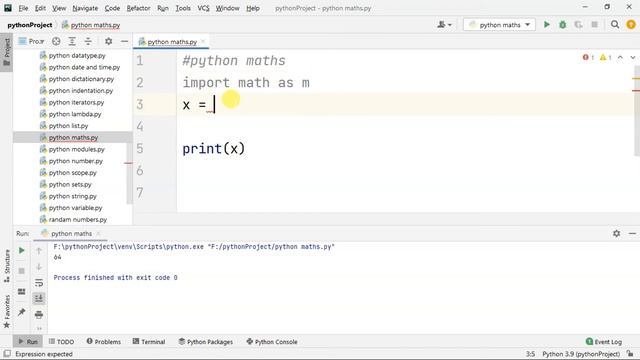Open the Refactor menu
Image resolution: width=640 pixels, height=360 pixels.
[138, 8]
